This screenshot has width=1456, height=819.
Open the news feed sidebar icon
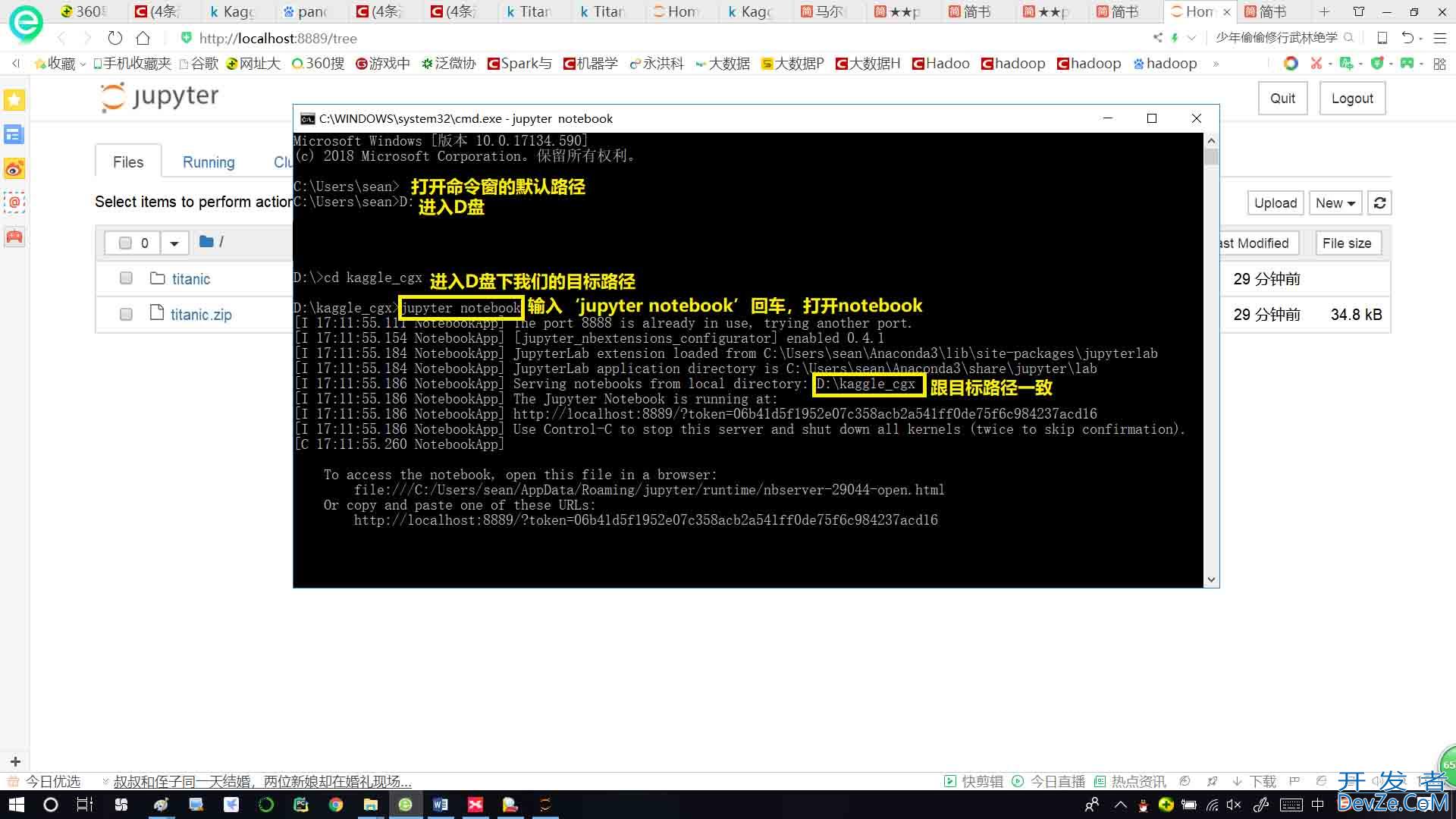[x=14, y=134]
